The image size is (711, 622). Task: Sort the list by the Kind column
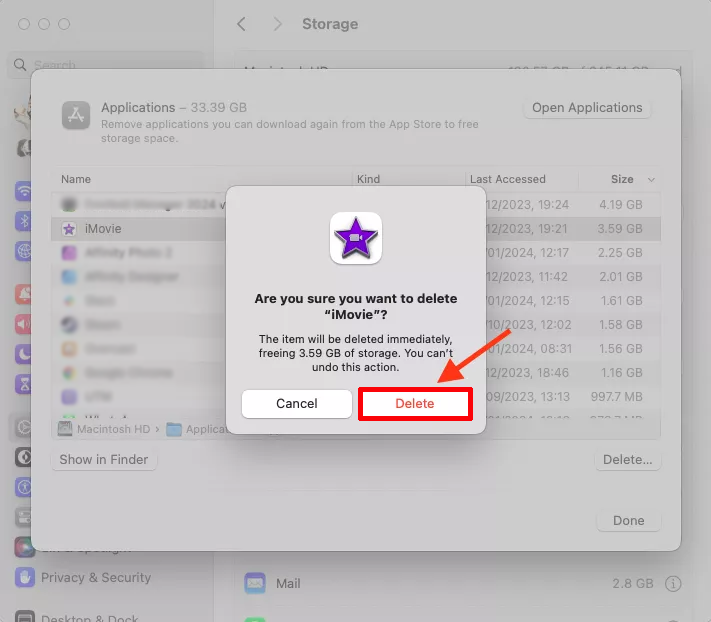click(368, 179)
